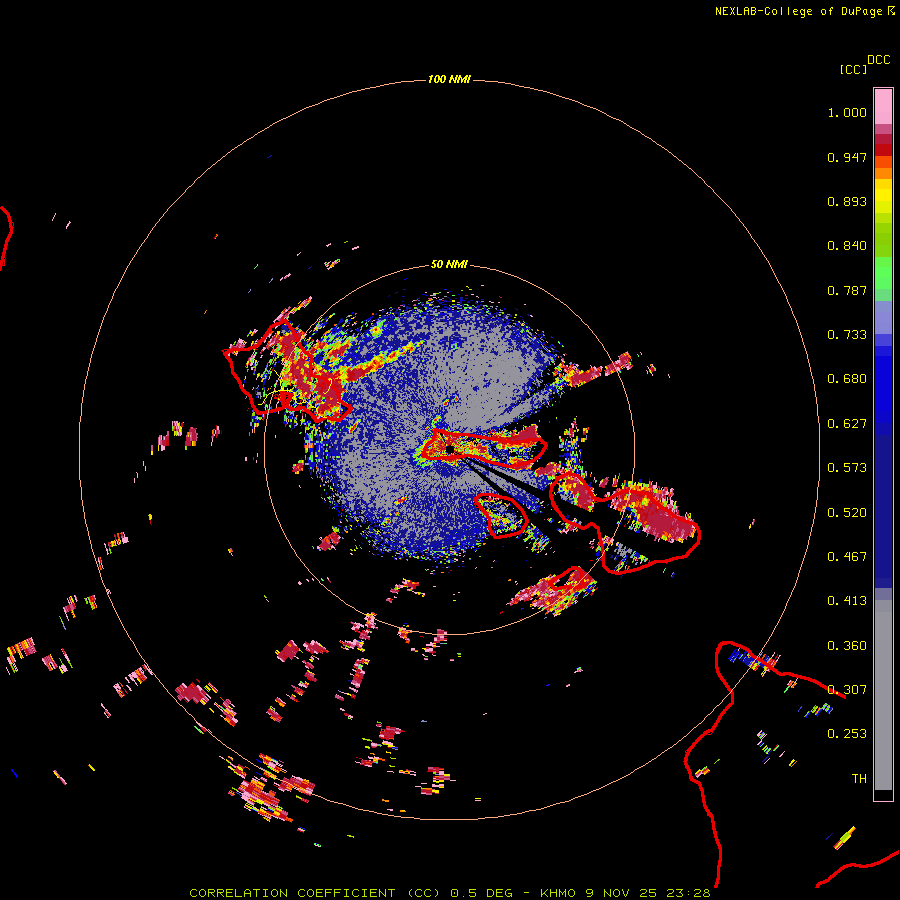Click the 0.680 scale value
900x900 pixels.
(847, 379)
